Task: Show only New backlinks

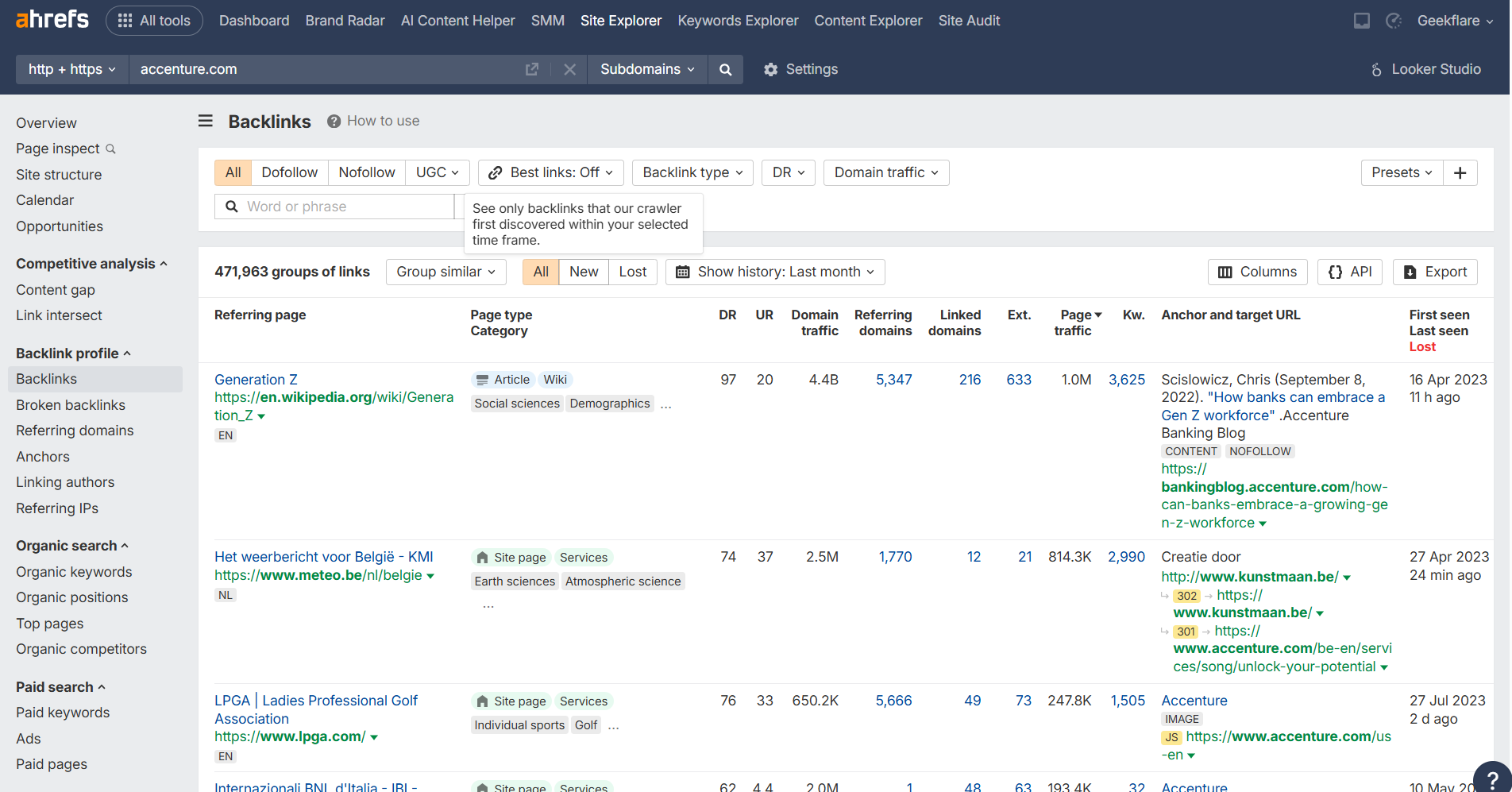Action: pyautogui.click(x=584, y=272)
